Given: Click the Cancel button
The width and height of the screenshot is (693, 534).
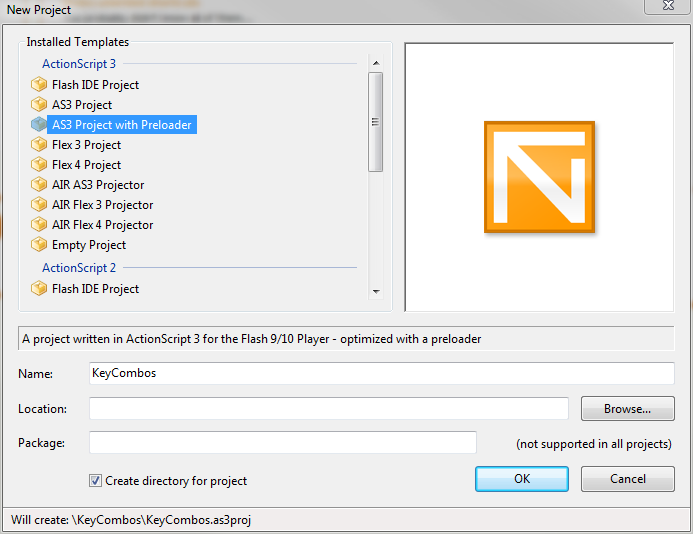Looking at the screenshot, I should [x=628, y=479].
